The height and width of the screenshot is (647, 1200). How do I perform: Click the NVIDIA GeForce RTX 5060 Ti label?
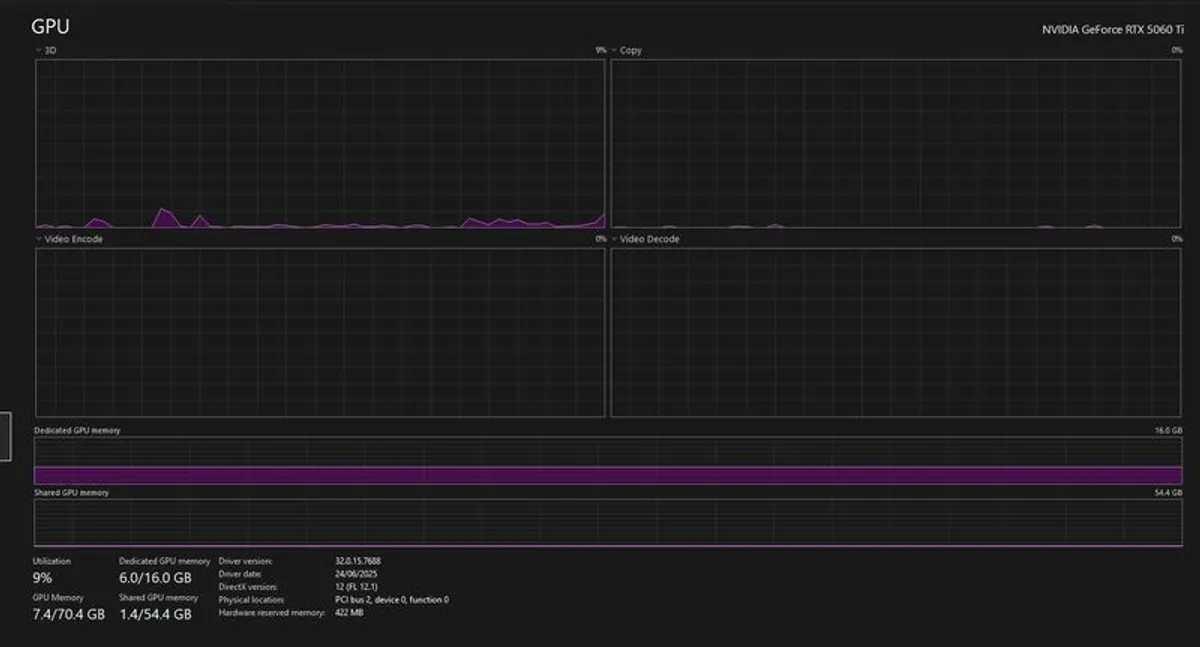(1112, 30)
